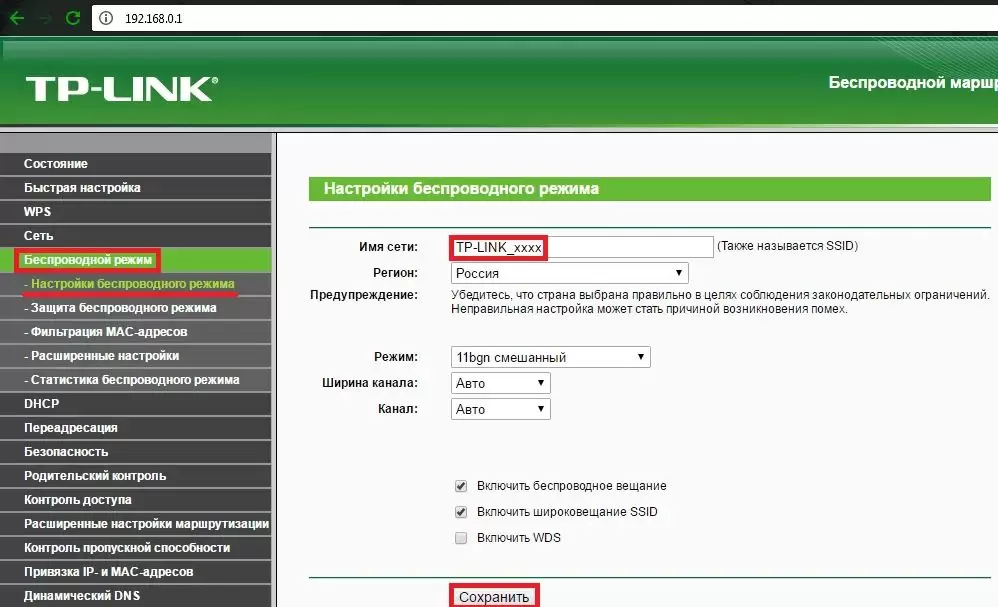Click the 'Сохранить' button
The width and height of the screenshot is (998, 607).
[x=493, y=597]
